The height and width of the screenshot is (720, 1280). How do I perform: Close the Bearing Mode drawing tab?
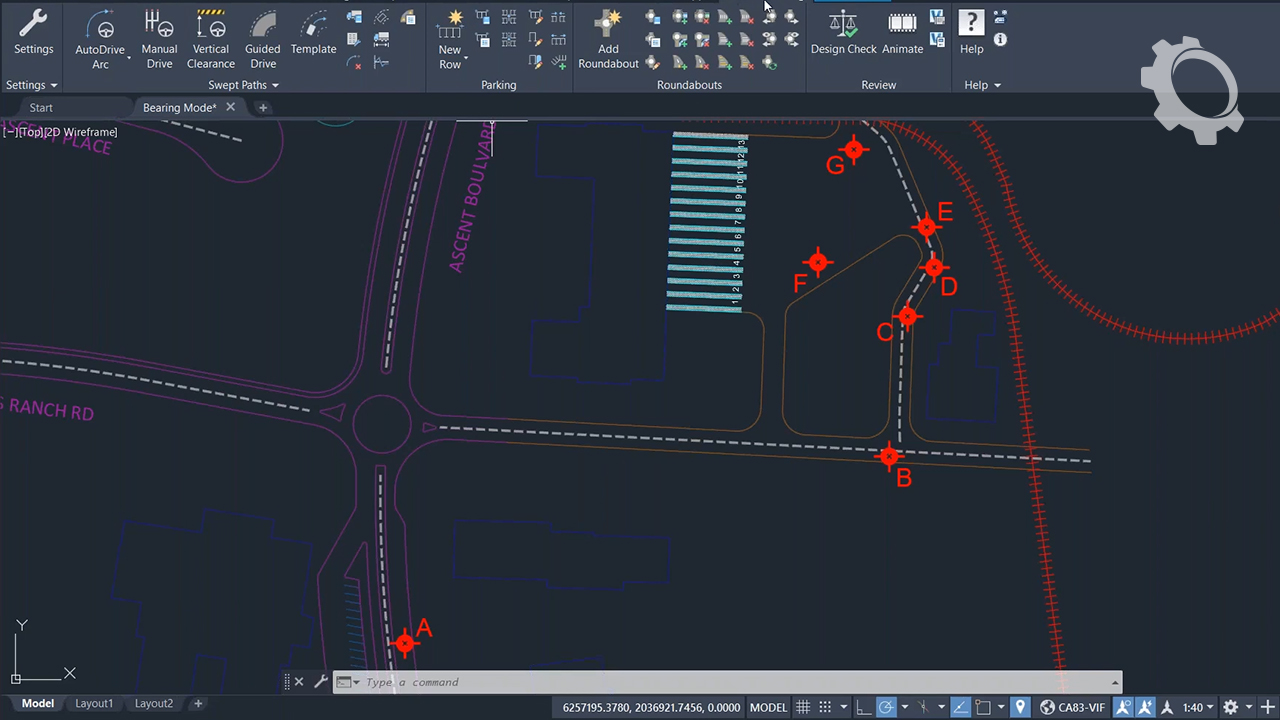[x=230, y=107]
